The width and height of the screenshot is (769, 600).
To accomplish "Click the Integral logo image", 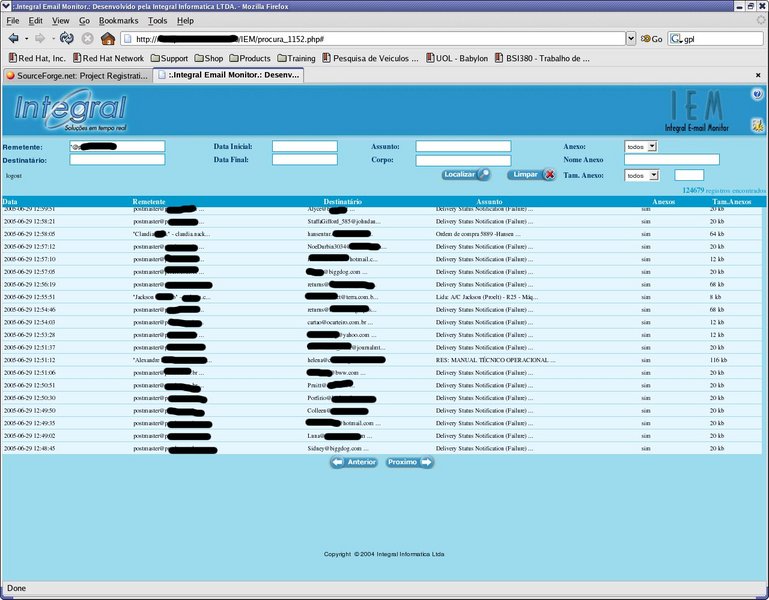I will (70, 112).
